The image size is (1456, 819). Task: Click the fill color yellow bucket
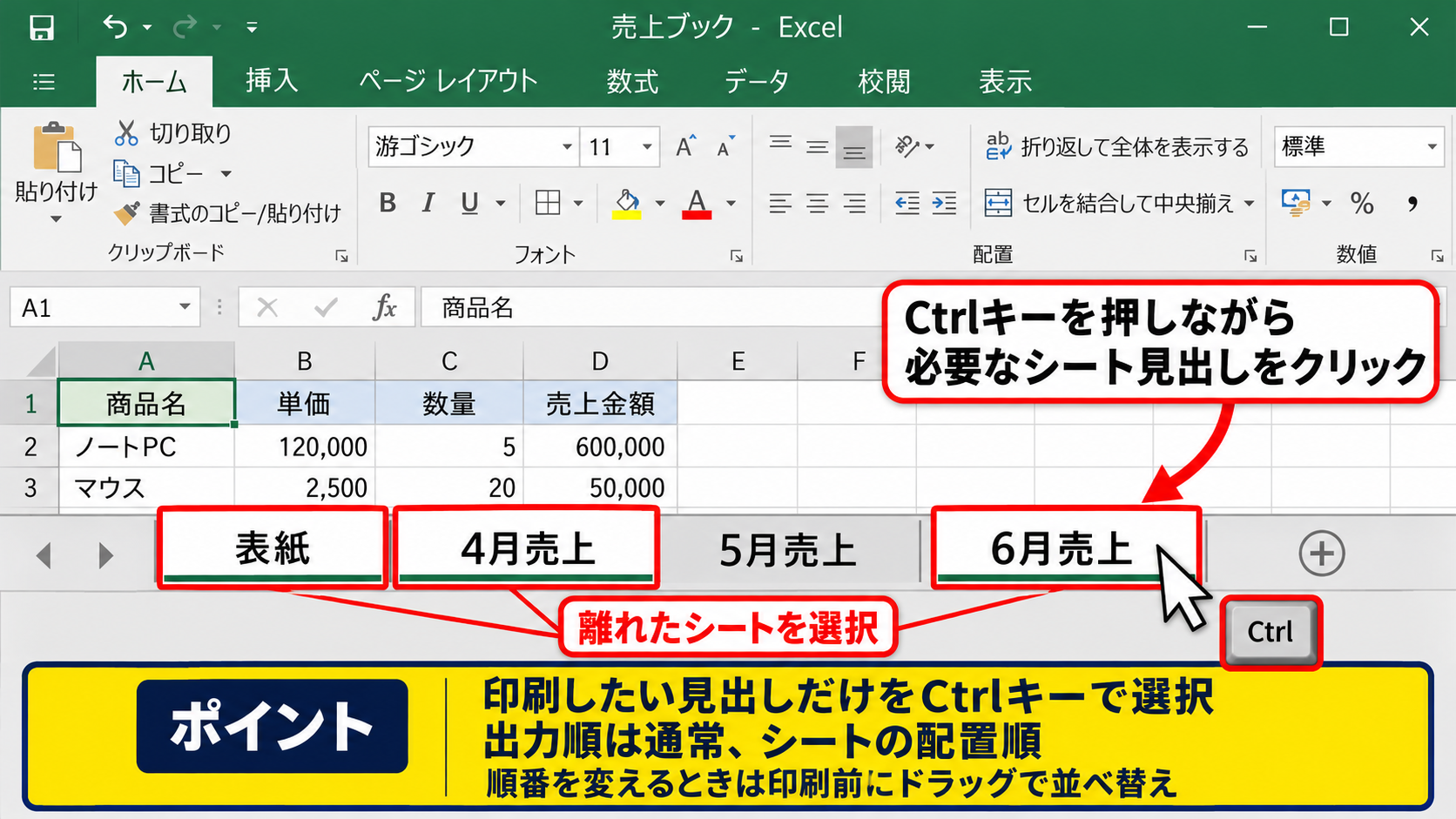pyautogui.click(x=627, y=204)
